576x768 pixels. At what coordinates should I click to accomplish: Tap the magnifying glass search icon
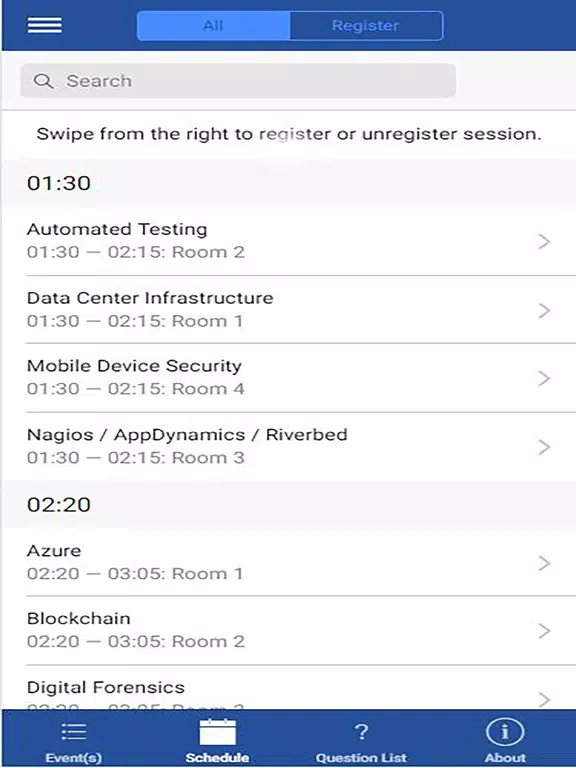click(43, 81)
